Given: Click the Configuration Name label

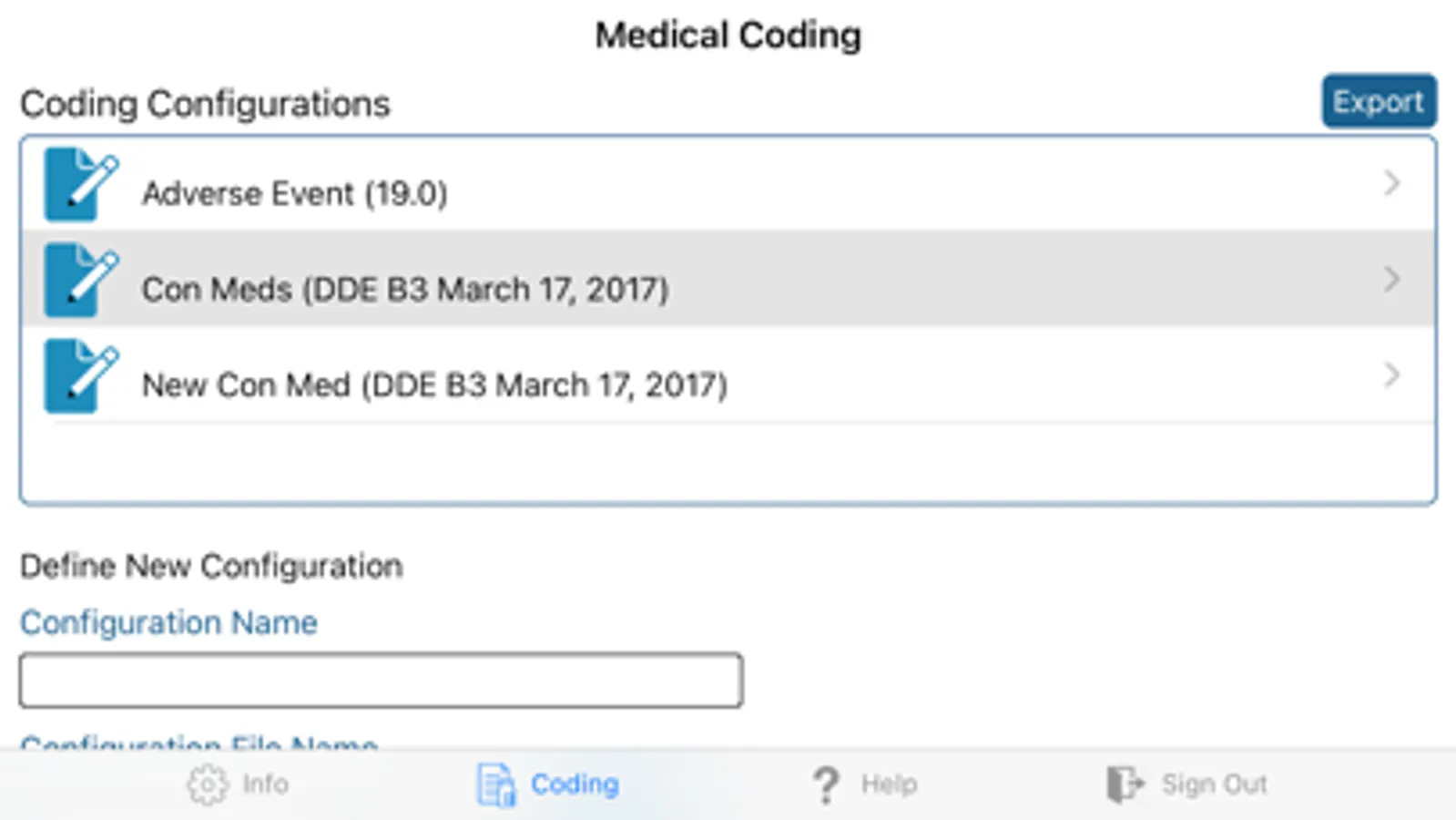Looking at the screenshot, I should click(168, 623).
